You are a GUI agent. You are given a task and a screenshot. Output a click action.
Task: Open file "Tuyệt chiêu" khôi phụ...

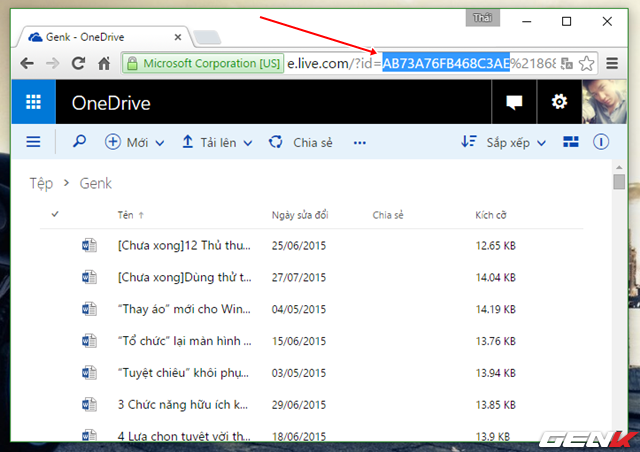pyautogui.click(x=183, y=372)
